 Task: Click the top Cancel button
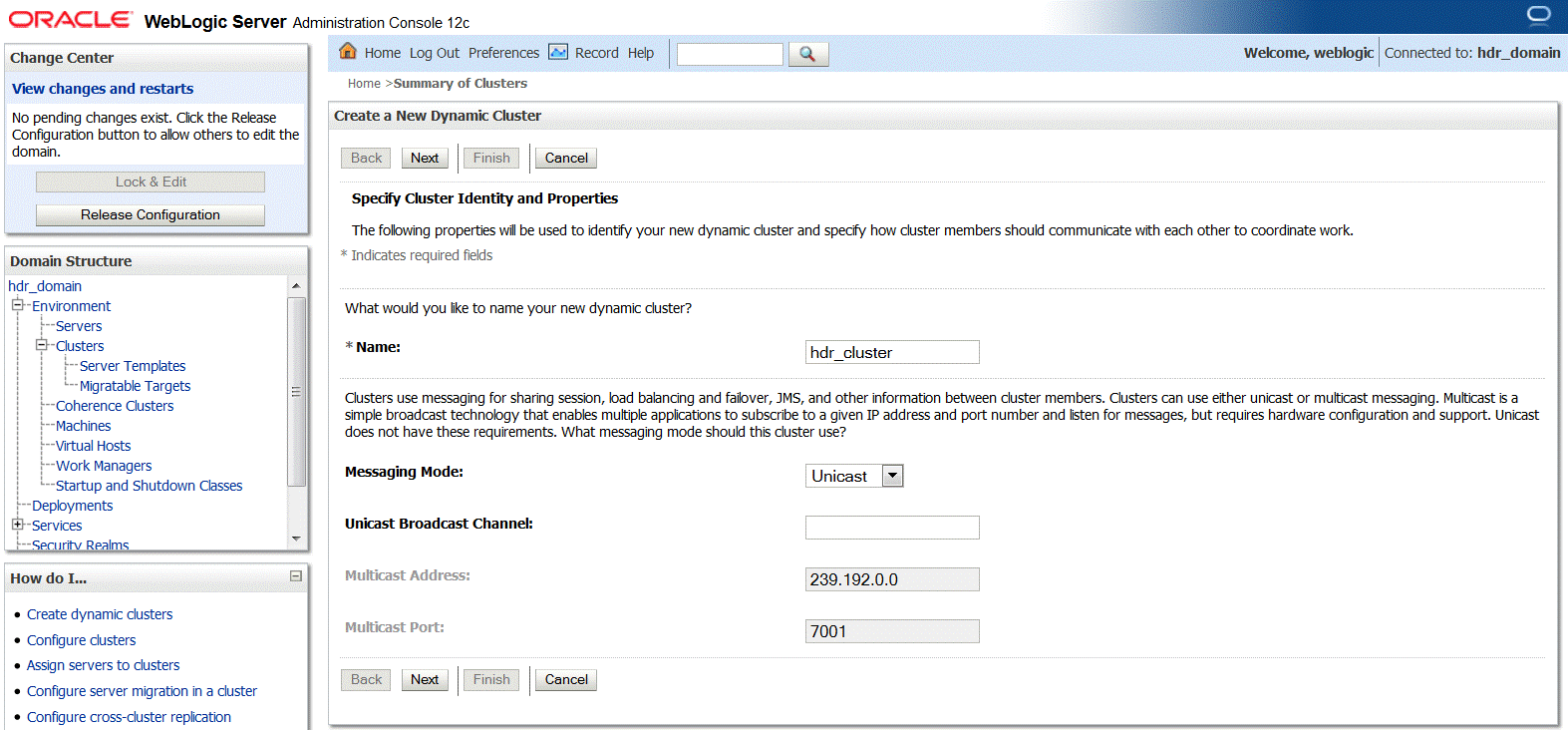coord(566,158)
